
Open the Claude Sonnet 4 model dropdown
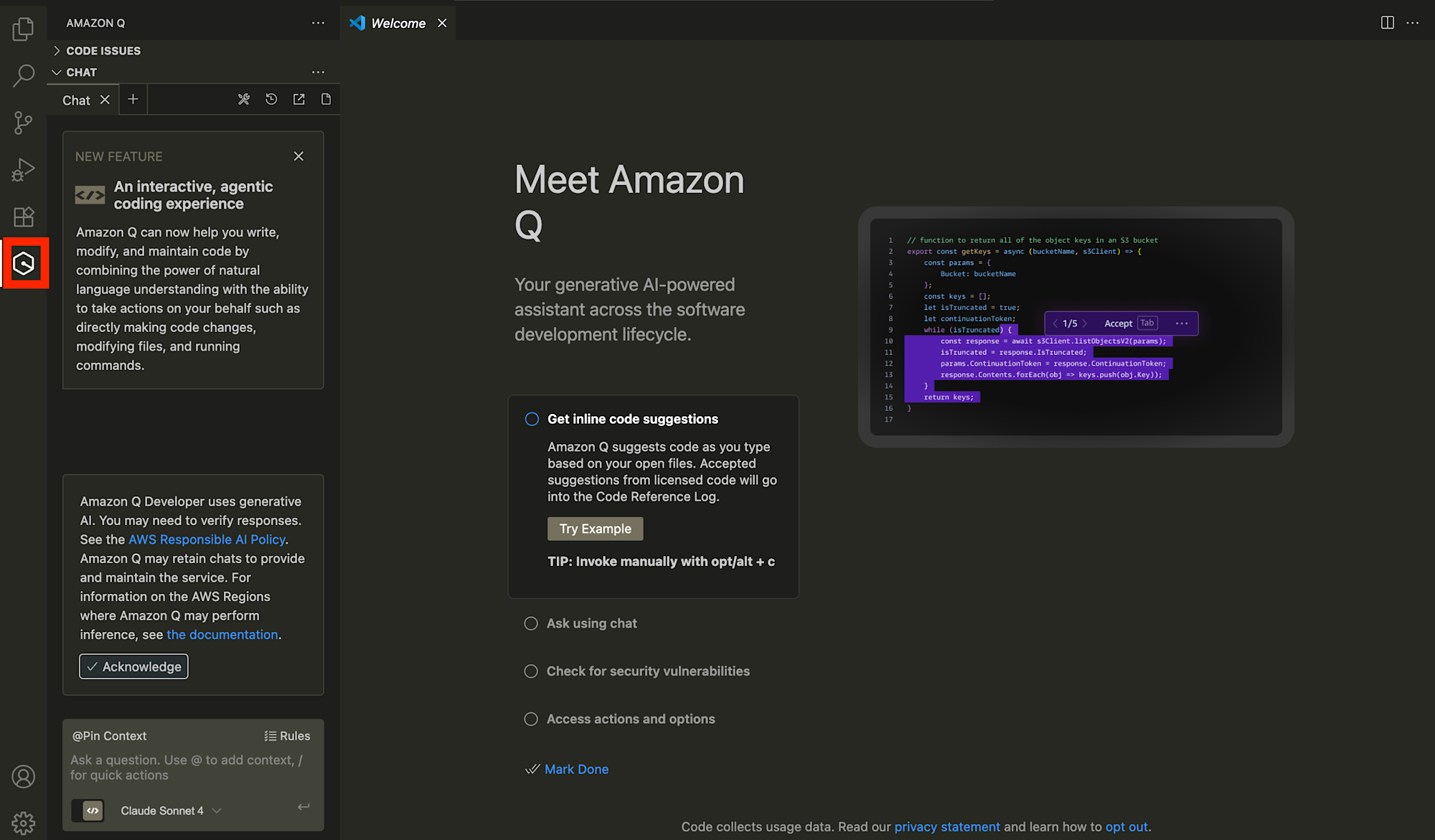tap(171, 811)
